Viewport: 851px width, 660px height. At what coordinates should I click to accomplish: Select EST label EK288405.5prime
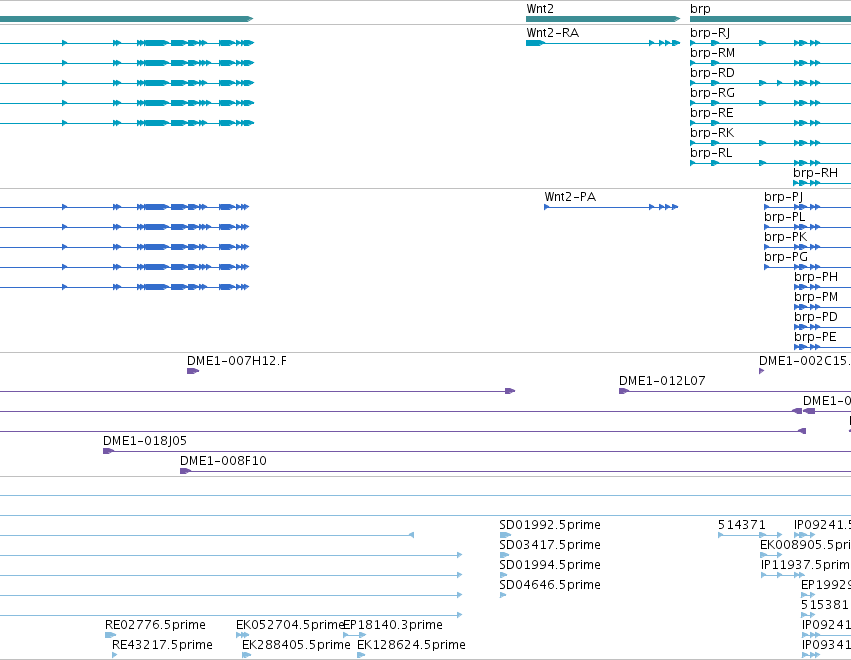(x=296, y=645)
